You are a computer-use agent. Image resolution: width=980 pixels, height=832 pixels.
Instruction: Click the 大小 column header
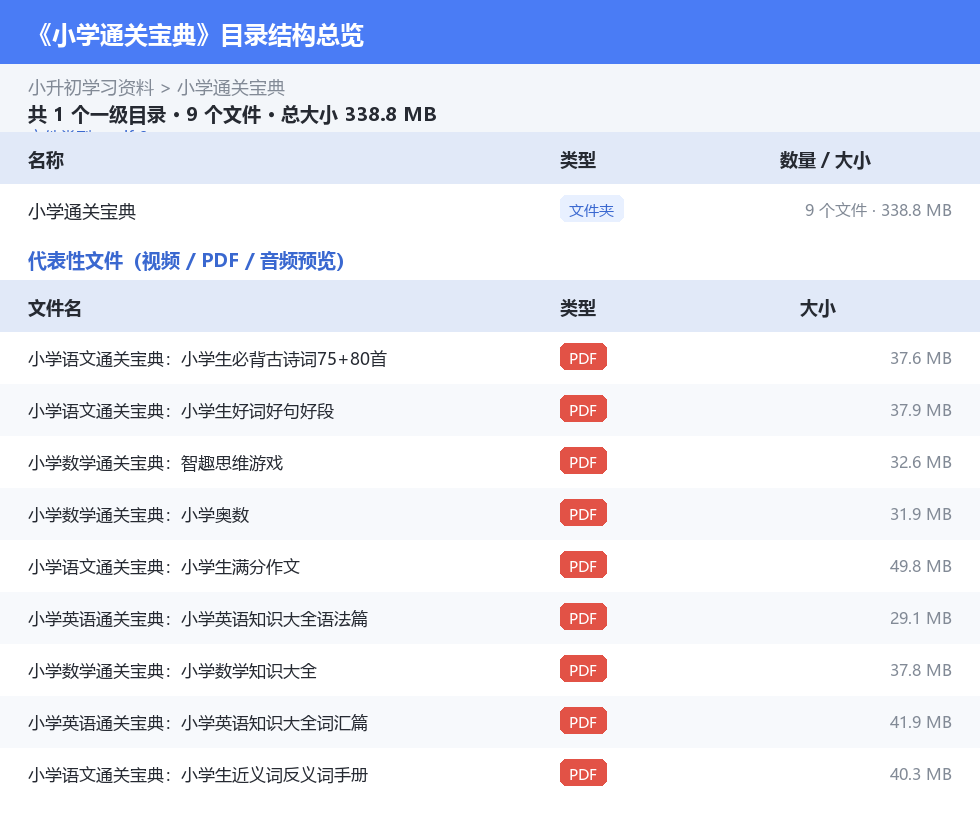(817, 308)
